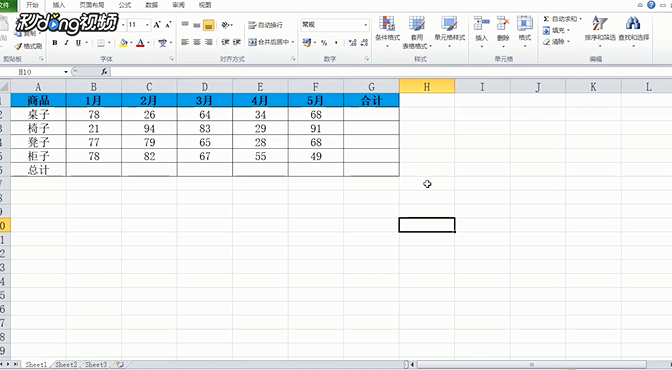Apply the red font color A
Viewport: 672px width, 370px height.
pyautogui.click(x=140, y=42)
